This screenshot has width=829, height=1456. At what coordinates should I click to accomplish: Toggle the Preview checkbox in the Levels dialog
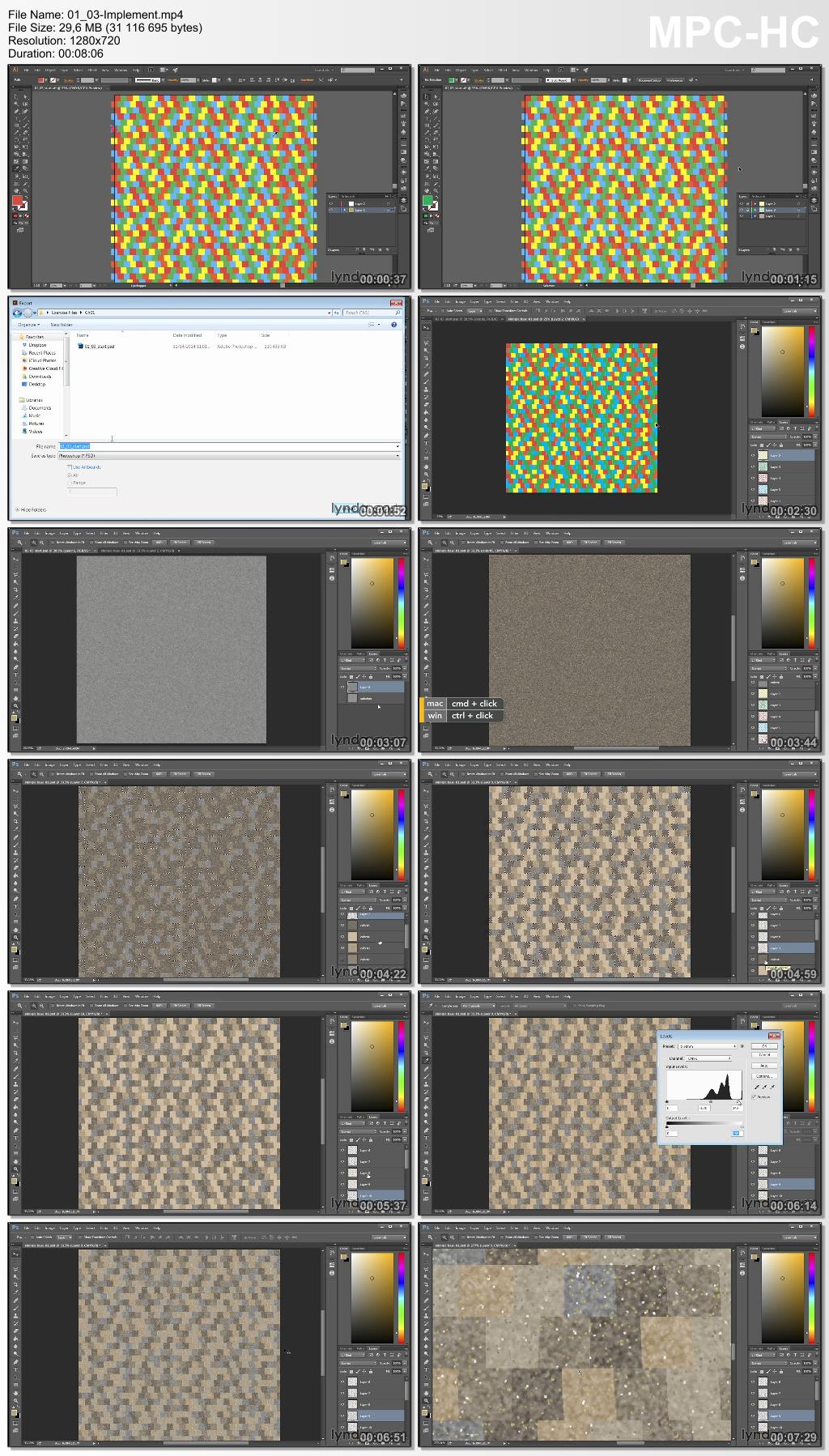[754, 1096]
